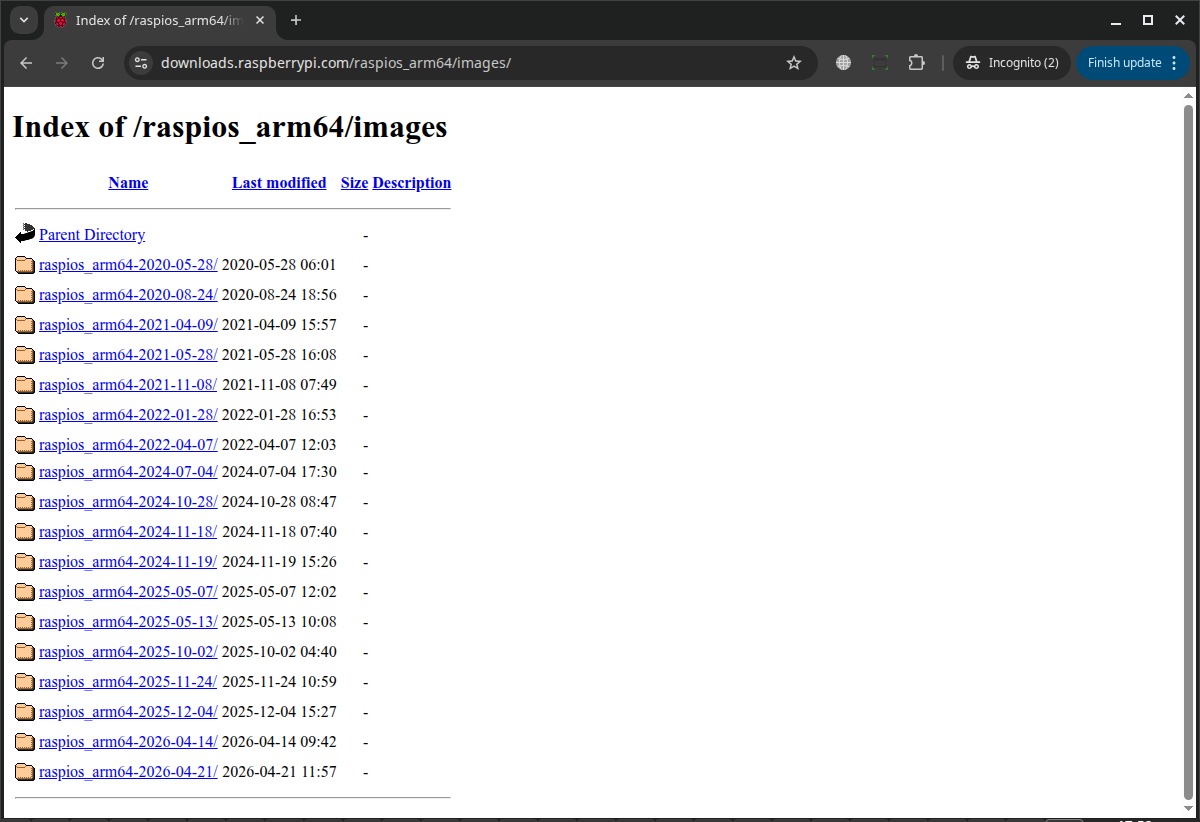Image resolution: width=1200 pixels, height=822 pixels.
Task: Click folder icon beside raspios_arm64-2025-05-07
Action: tap(25, 592)
